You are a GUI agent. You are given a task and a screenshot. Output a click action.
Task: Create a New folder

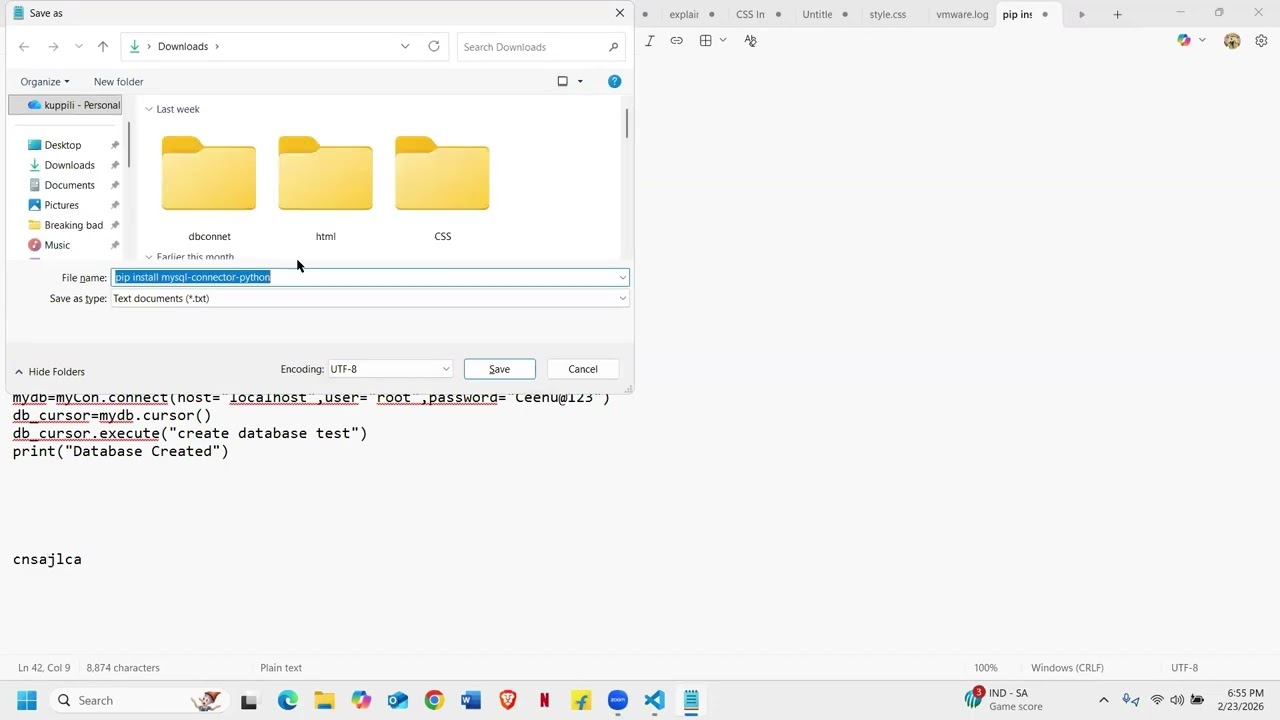click(118, 82)
